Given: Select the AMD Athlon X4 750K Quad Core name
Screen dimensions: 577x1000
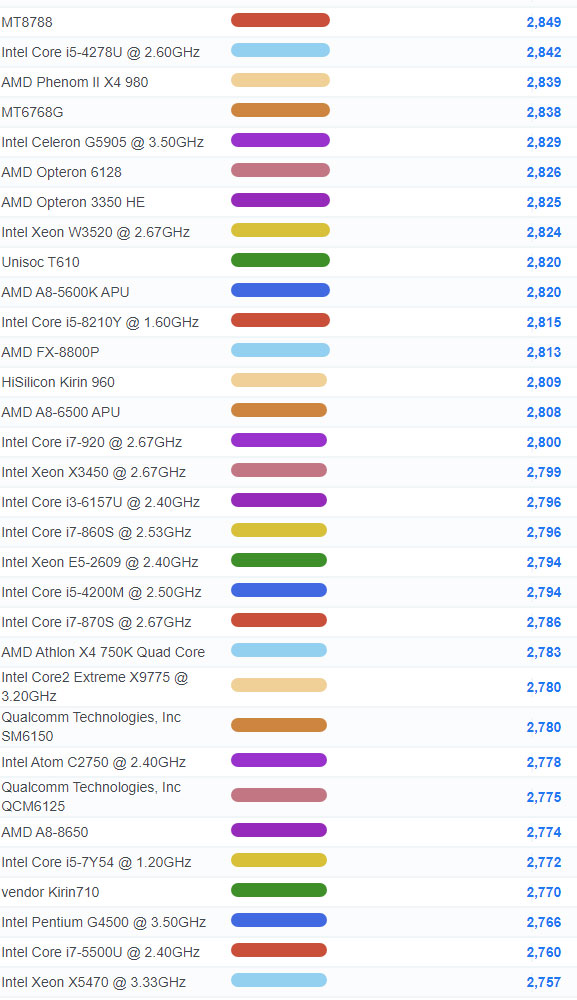Looking at the screenshot, I should point(103,652).
